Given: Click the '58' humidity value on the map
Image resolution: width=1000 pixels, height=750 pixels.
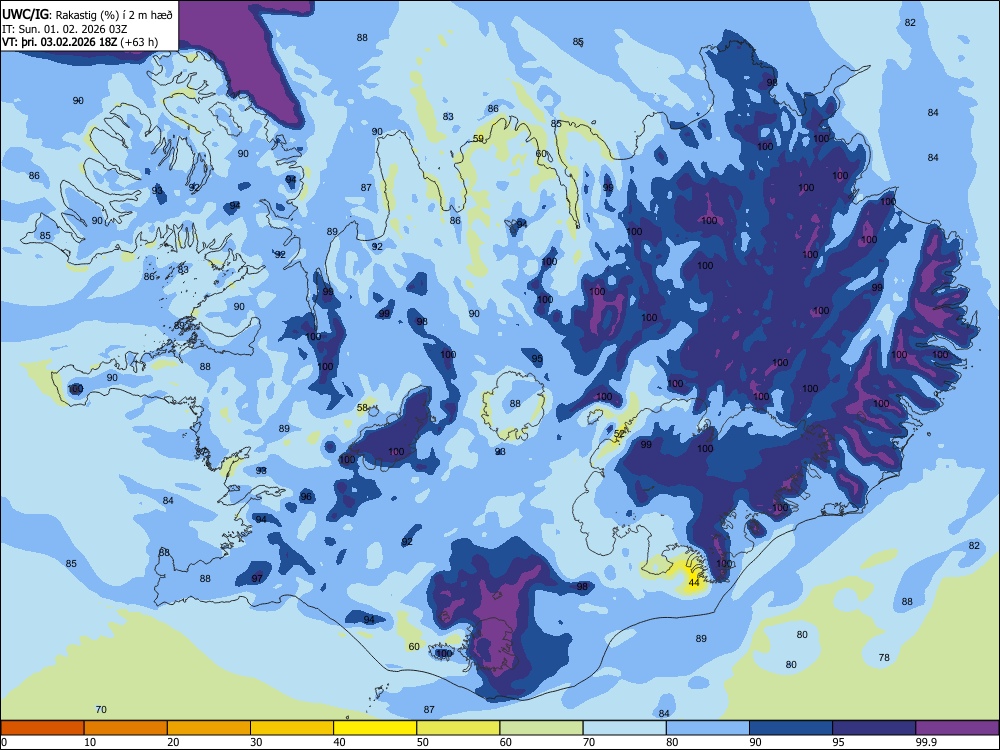Looking at the screenshot, I should coord(362,408).
